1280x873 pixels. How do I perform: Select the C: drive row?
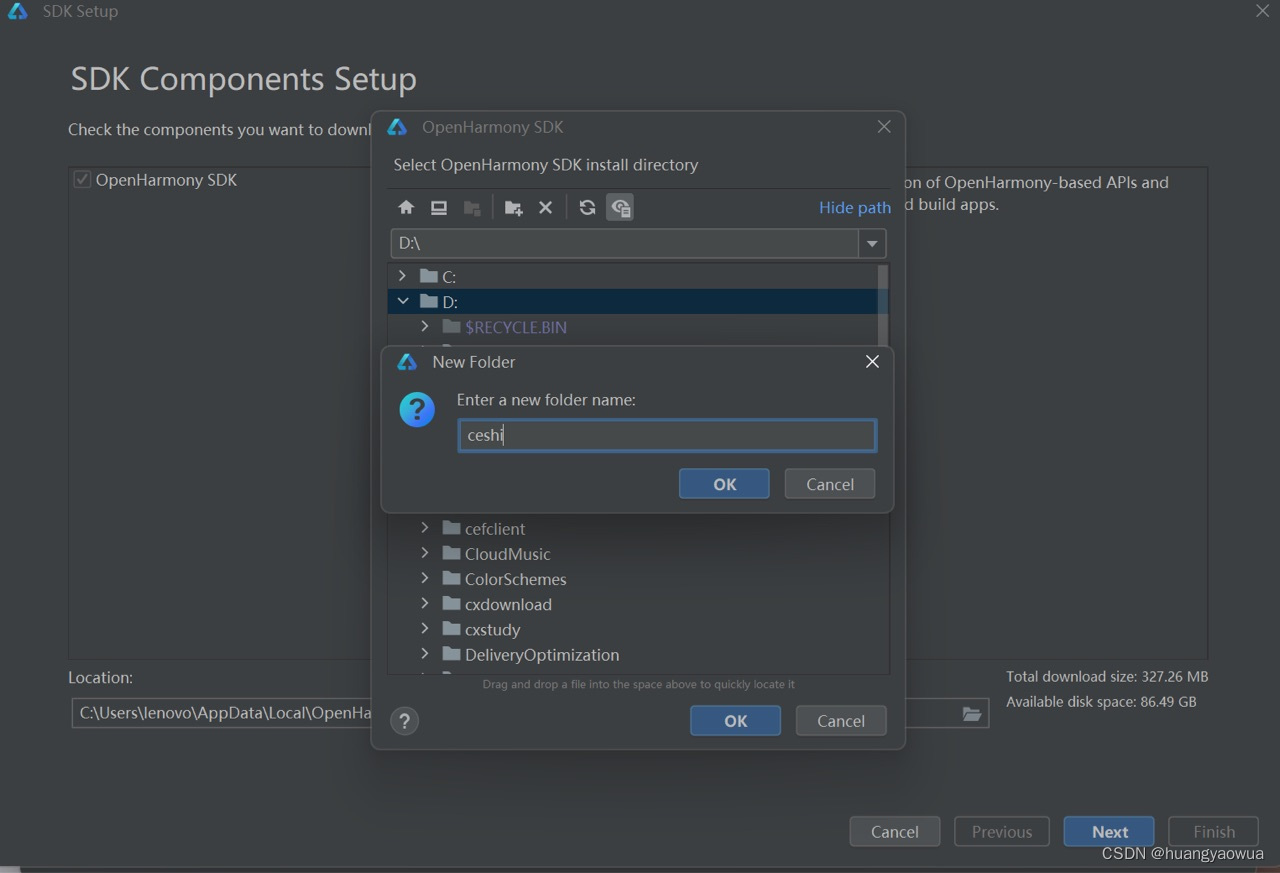[x=632, y=276]
